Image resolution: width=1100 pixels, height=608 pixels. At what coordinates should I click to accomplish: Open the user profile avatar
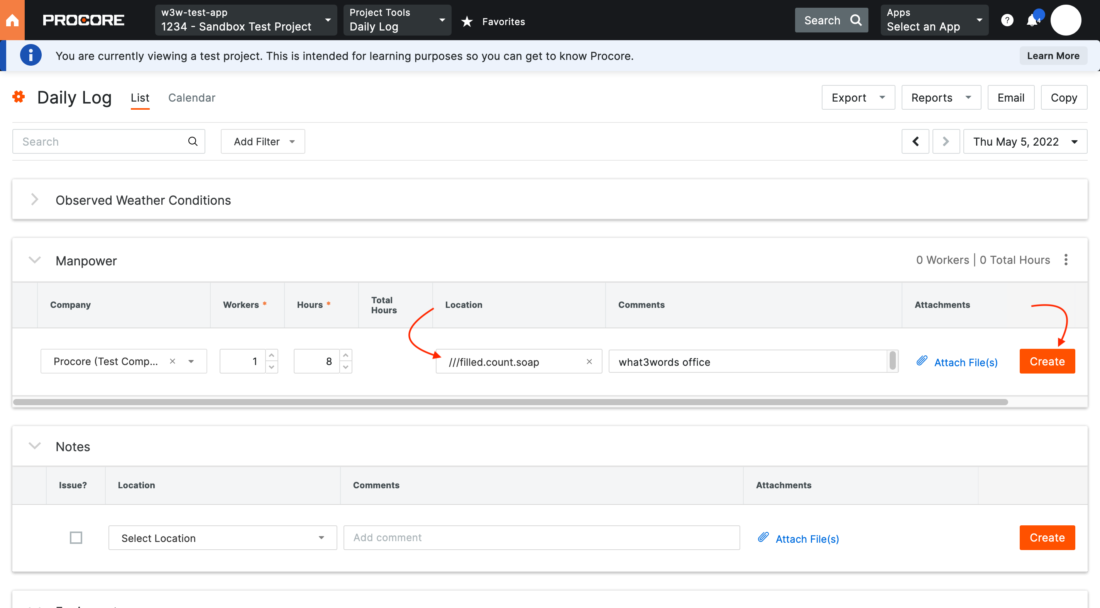[x=1066, y=20]
